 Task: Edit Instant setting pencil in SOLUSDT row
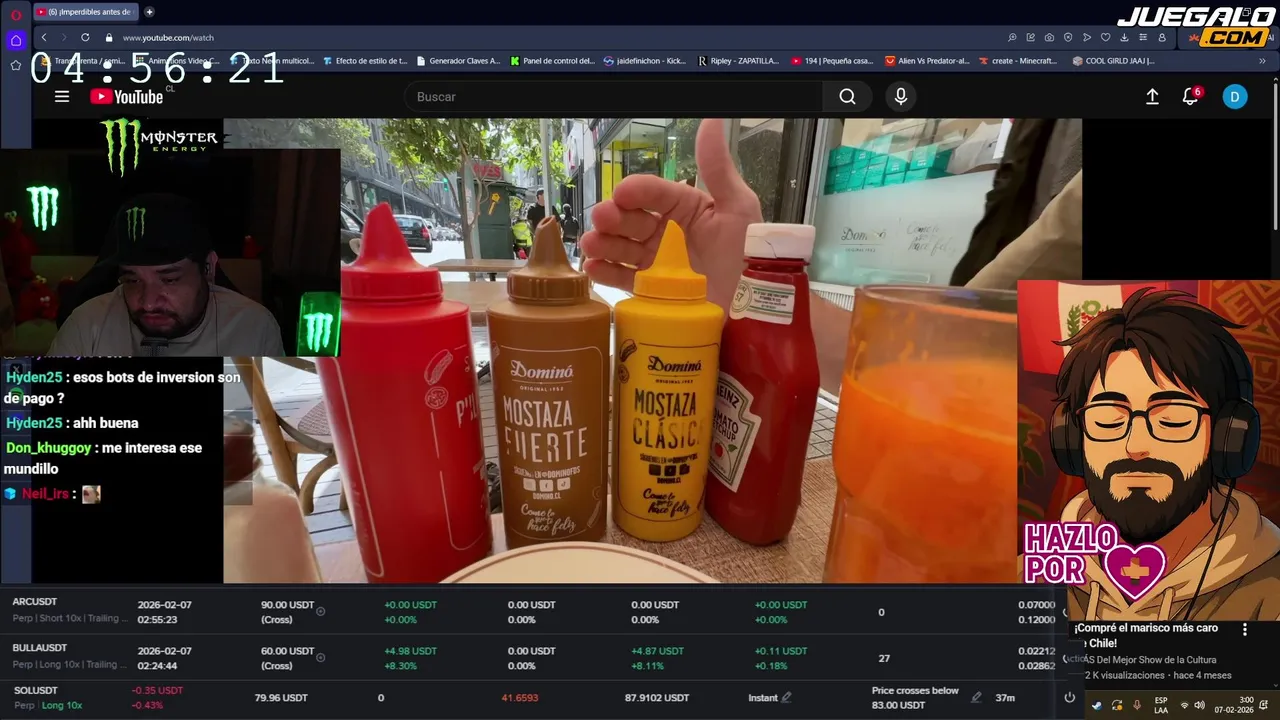pos(786,698)
